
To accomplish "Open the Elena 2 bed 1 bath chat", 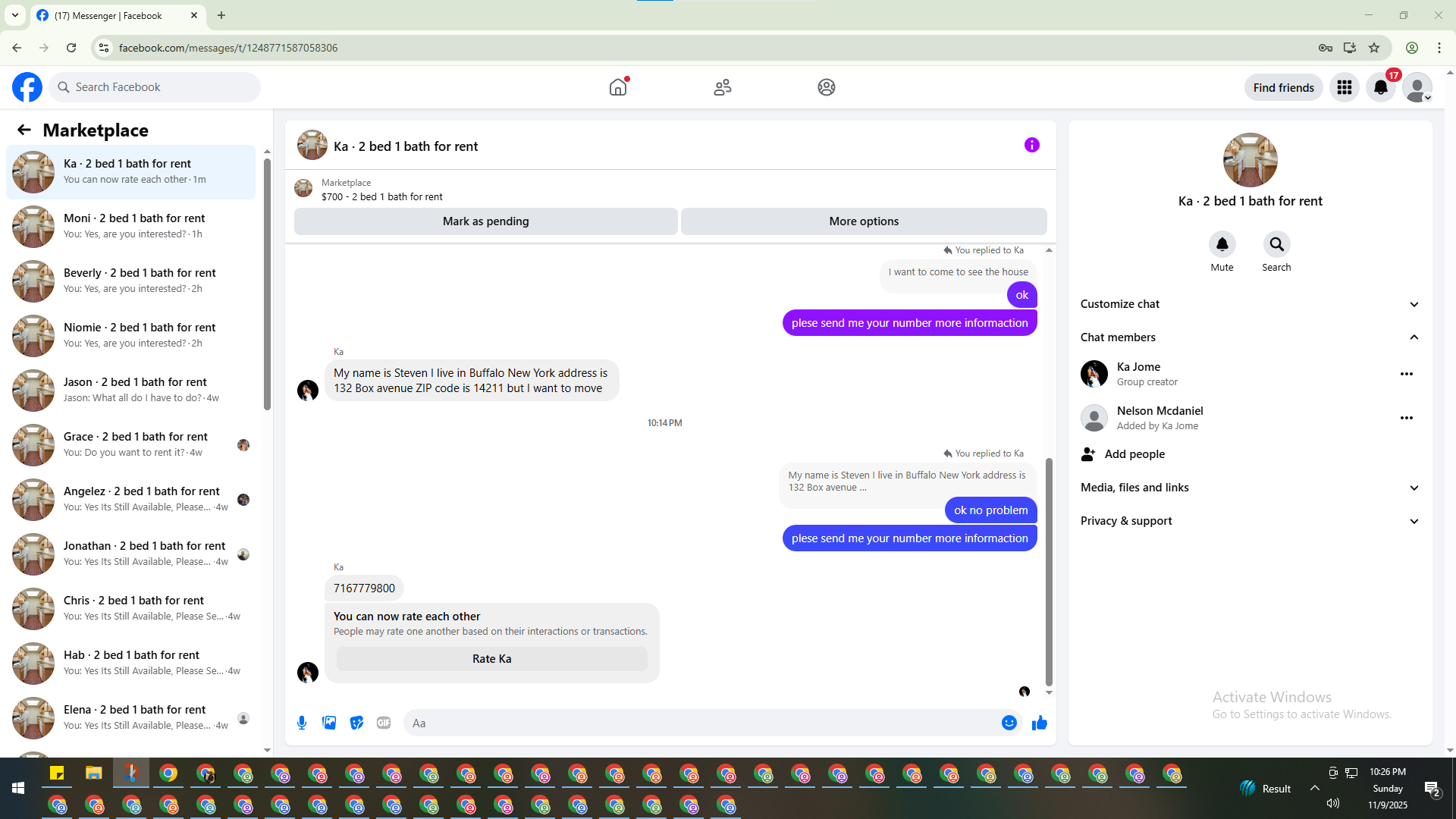I will [x=131, y=718].
